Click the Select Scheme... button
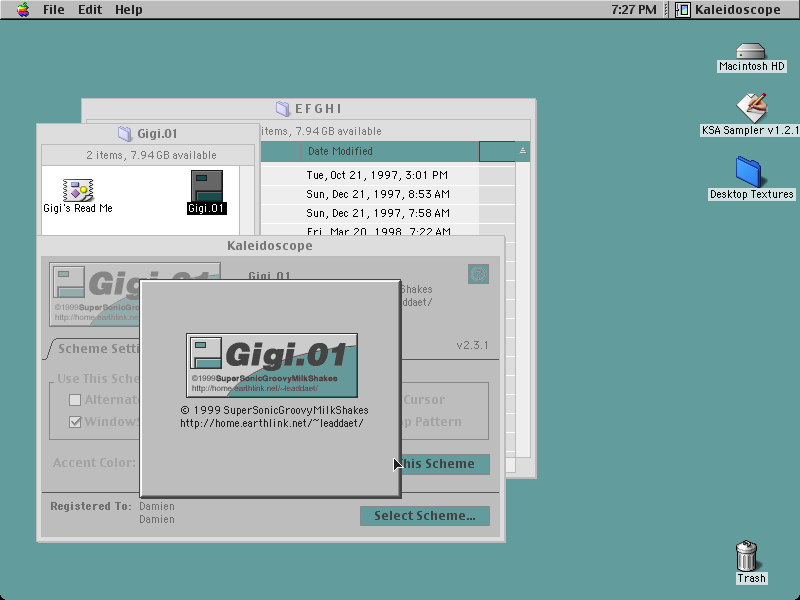 pos(425,516)
